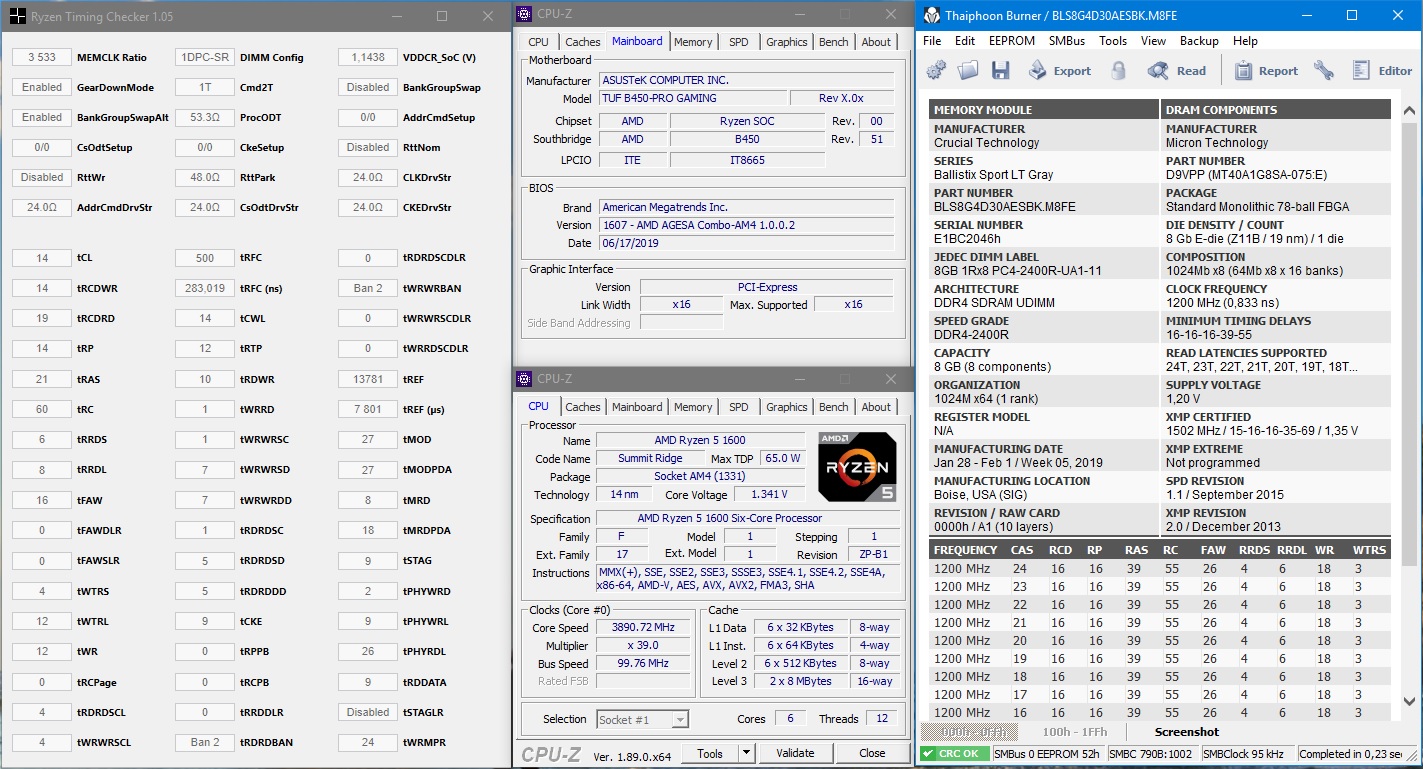Click the model field TUF B450-PRO GAMING

pyautogui.click(x=692, y=98)
